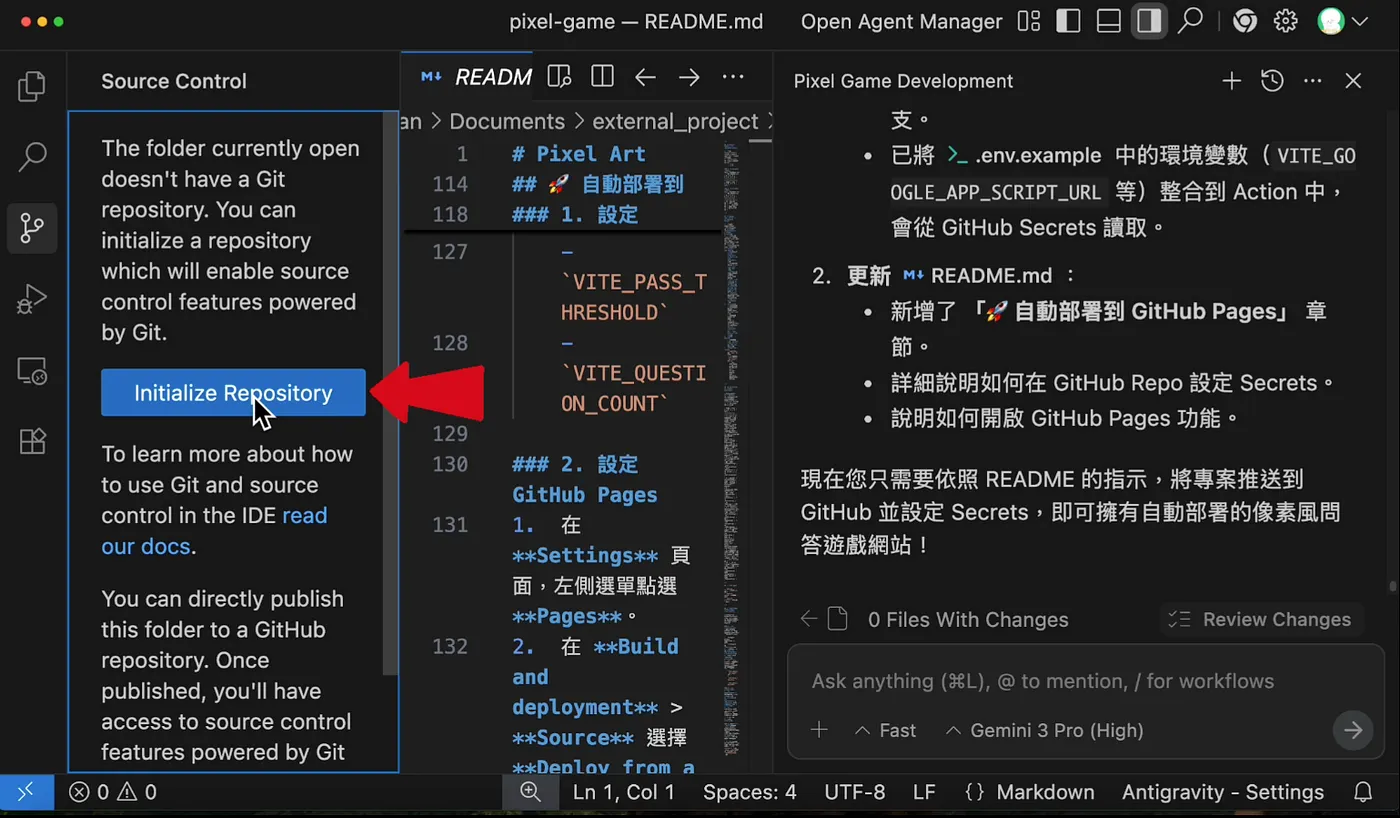Viewport: 1400px width, 818px height.
Task: Split the editor right
Action: [602, 77]
